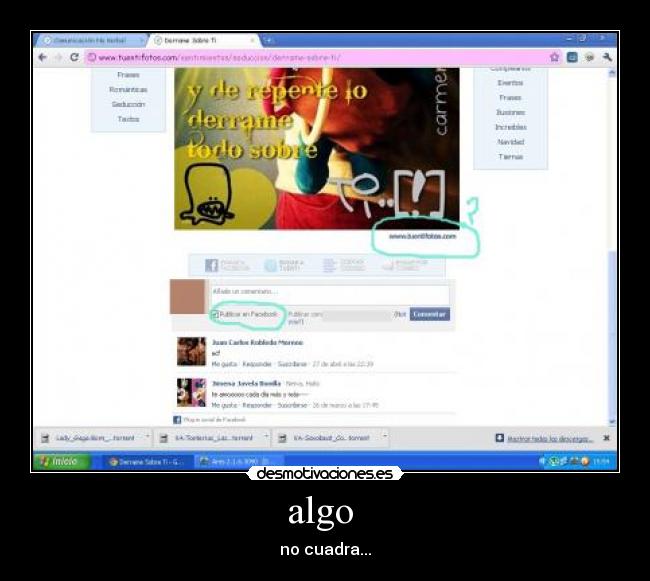The height and width of the screenshot is (581, 650).
Task: Click the Tuenti share icon
Action: [x=270, y=265]
